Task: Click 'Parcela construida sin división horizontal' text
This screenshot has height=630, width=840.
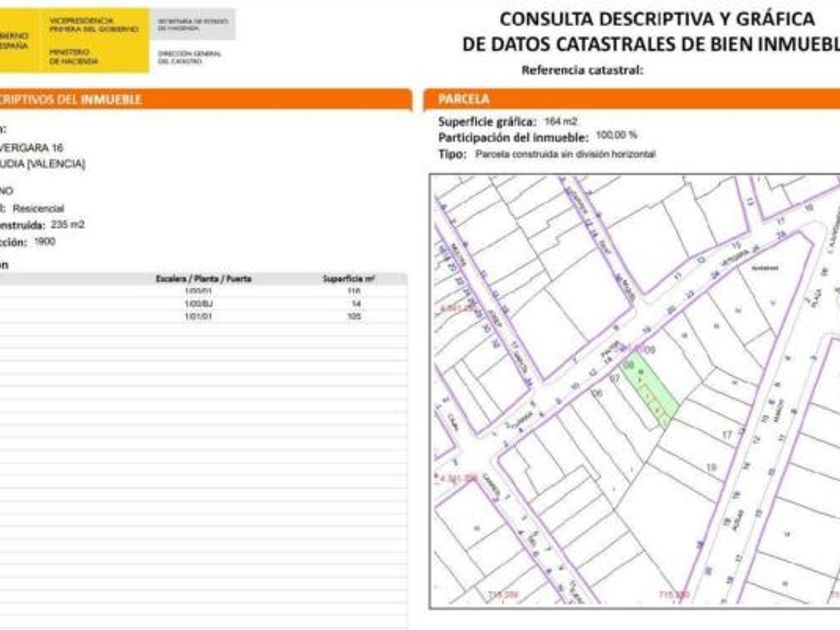Action: [x=565, y=154]
